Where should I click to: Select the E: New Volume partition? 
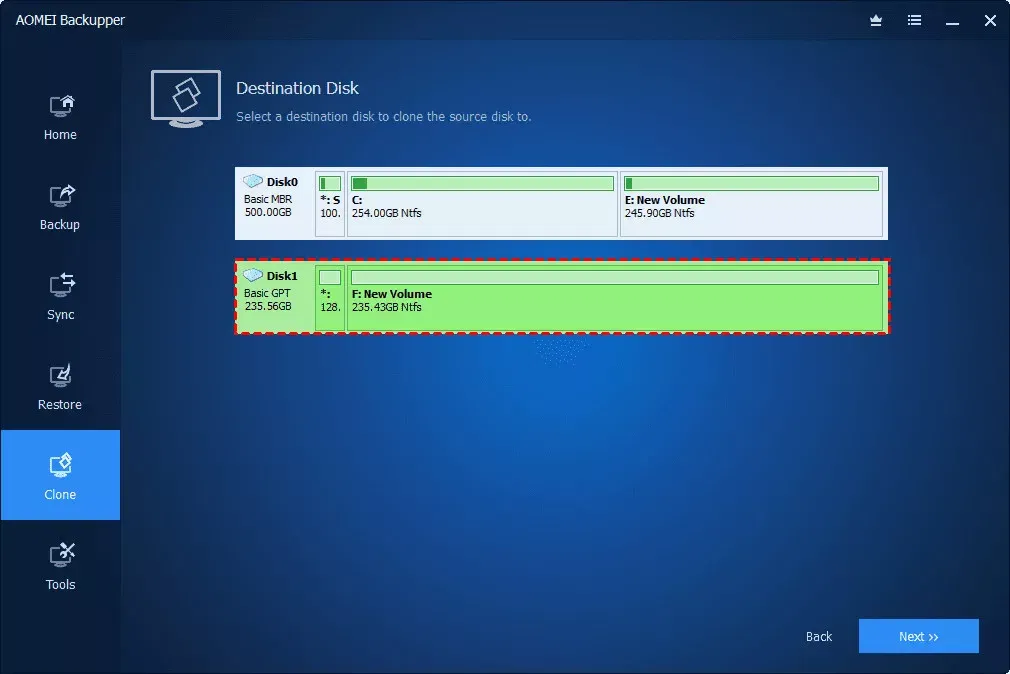click(752, 204)
